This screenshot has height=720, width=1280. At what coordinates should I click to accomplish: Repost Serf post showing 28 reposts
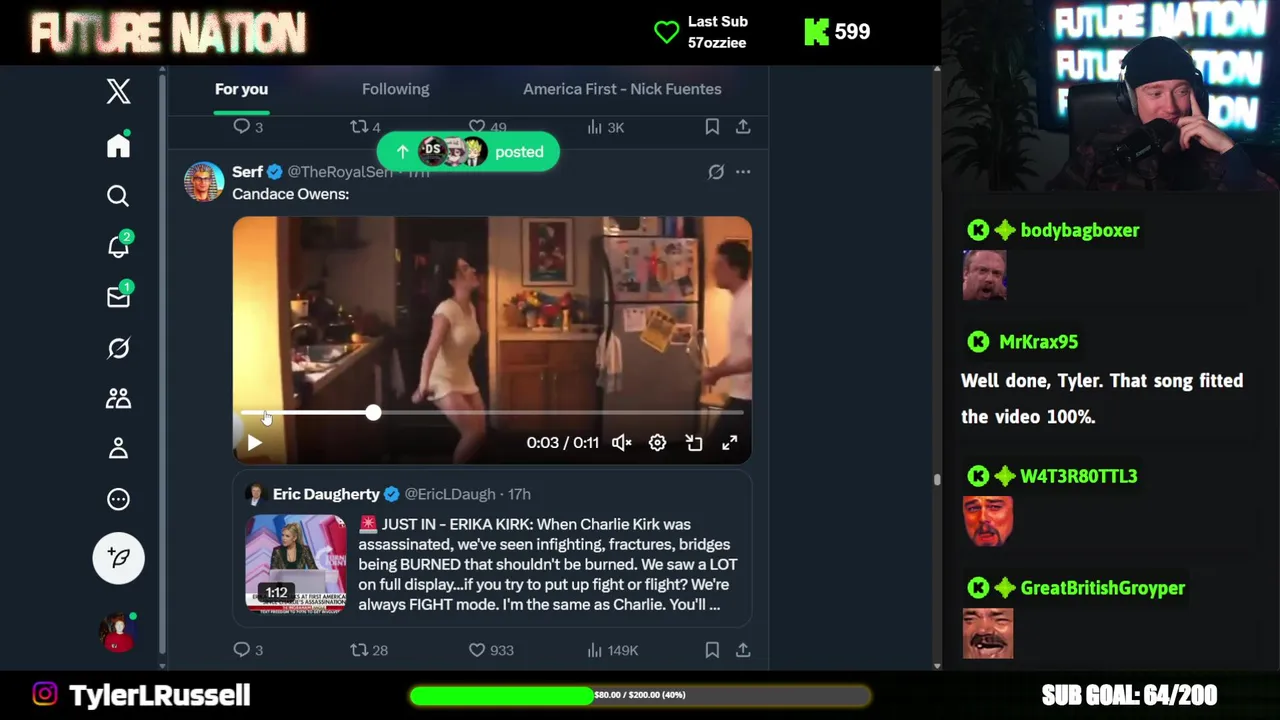(368, 650)
